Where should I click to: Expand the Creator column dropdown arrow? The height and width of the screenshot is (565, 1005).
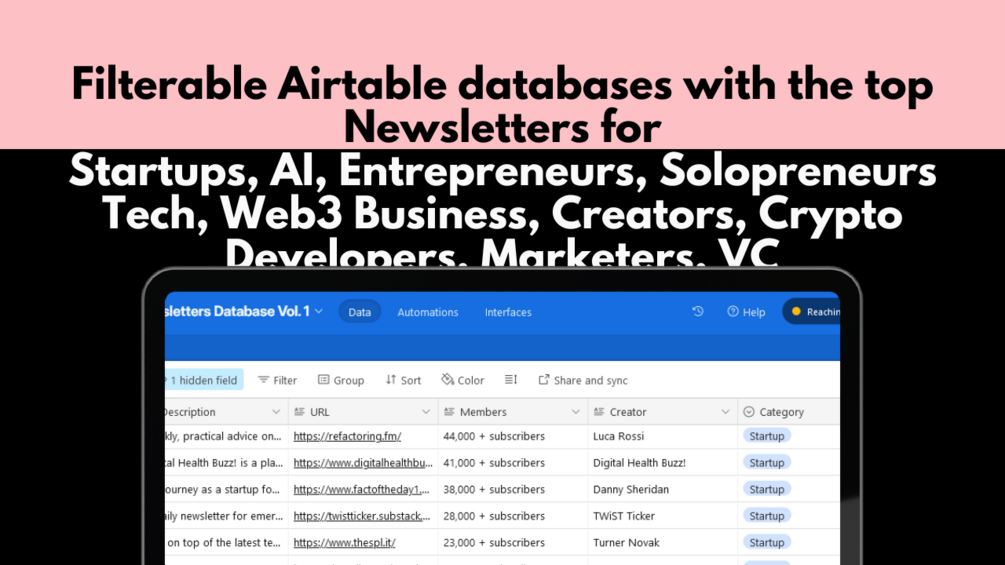[726, 412]
